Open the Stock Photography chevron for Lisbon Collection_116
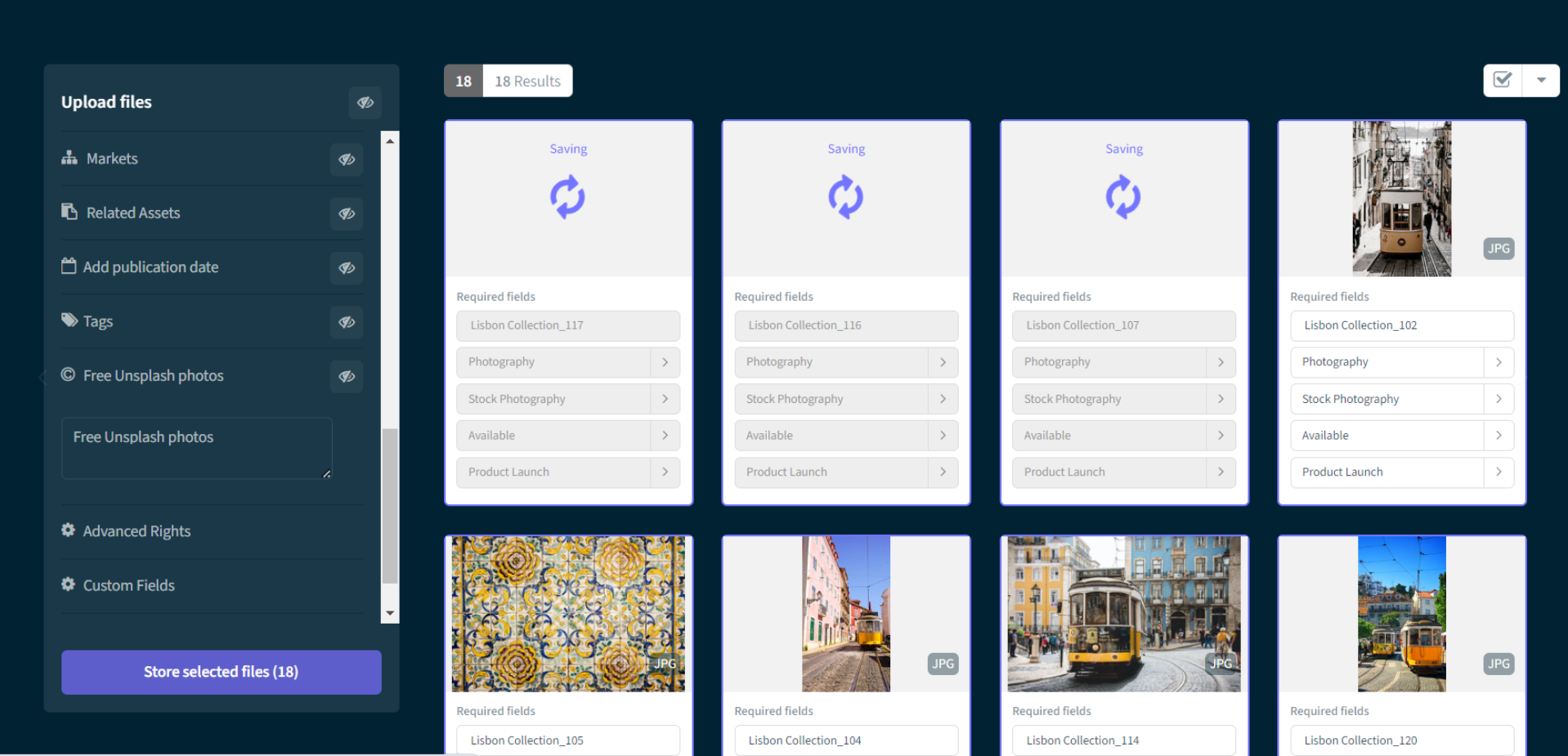Image resolution: width=1568 pixels, height=756 pixels. (943, 399)
